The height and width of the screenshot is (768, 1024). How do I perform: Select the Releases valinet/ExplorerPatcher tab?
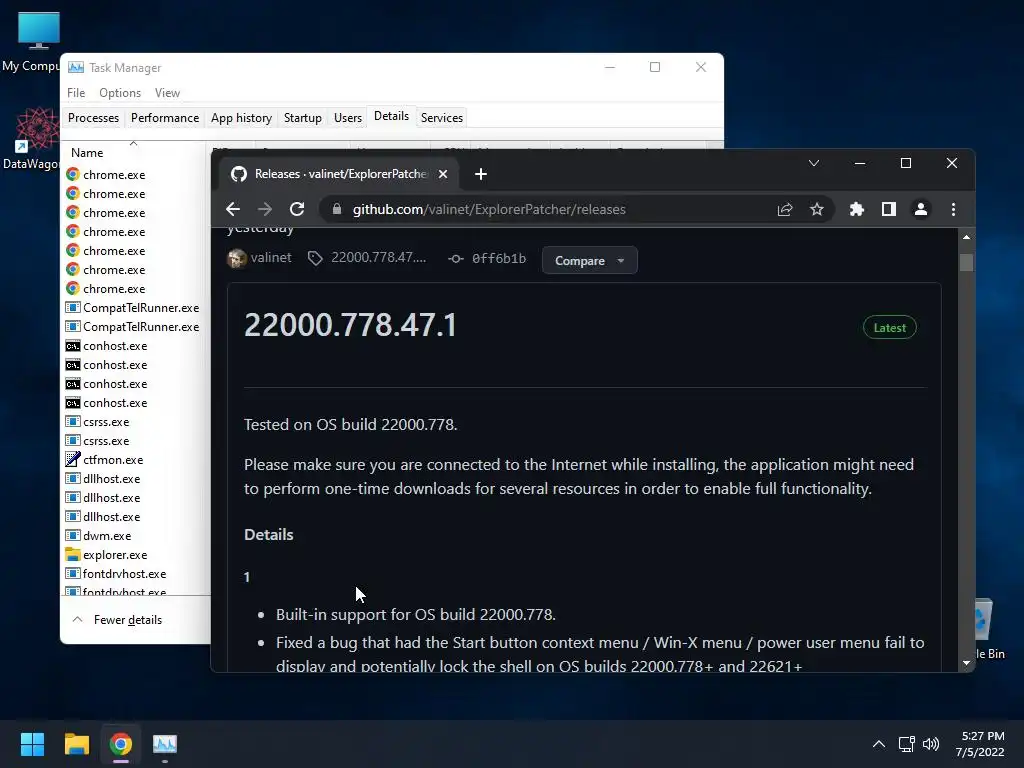[x=339, y=174]
